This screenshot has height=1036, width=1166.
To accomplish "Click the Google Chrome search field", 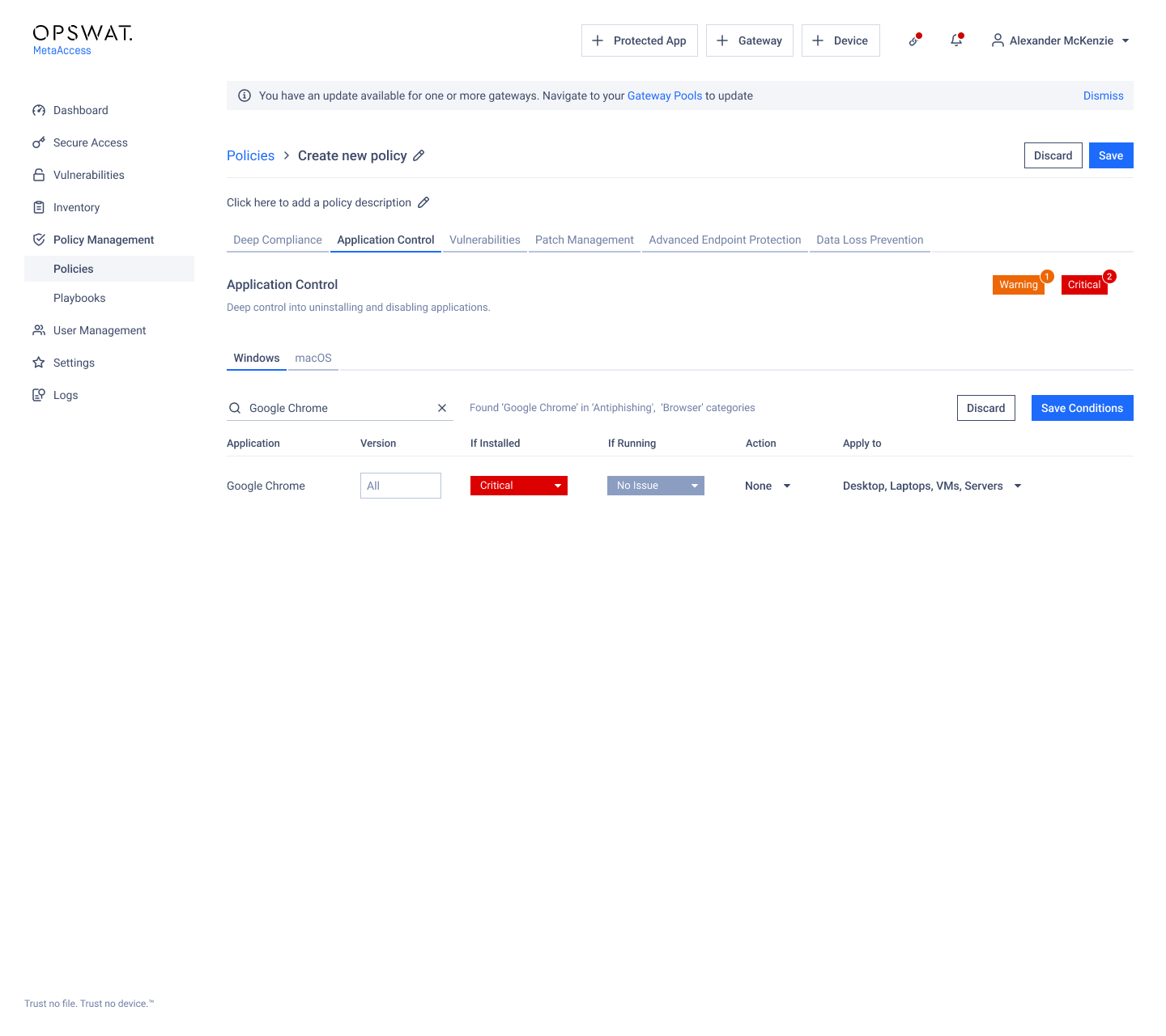I will coord(340,408).
